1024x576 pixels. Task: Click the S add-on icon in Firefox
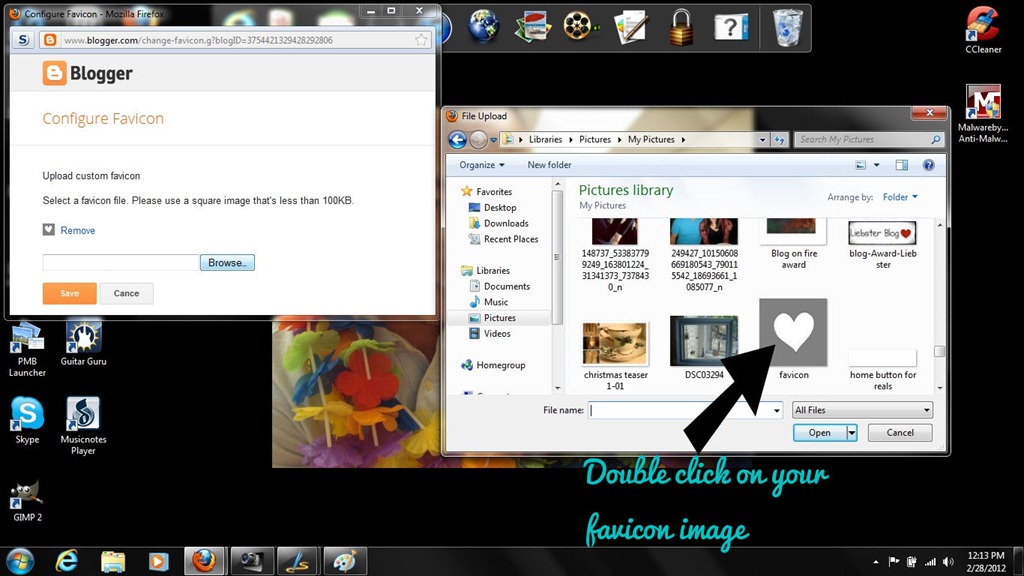(24, 40)
